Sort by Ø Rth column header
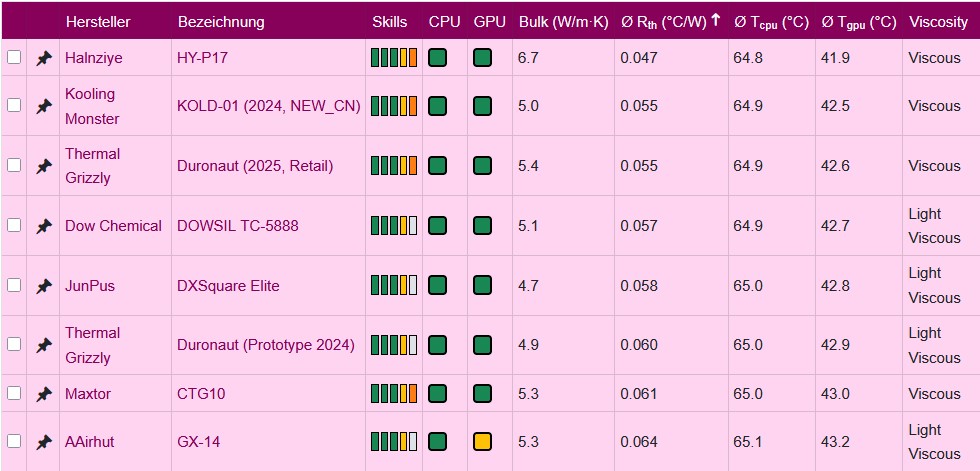Viewport: 980px width, 471px height. [x=669, y=21]
